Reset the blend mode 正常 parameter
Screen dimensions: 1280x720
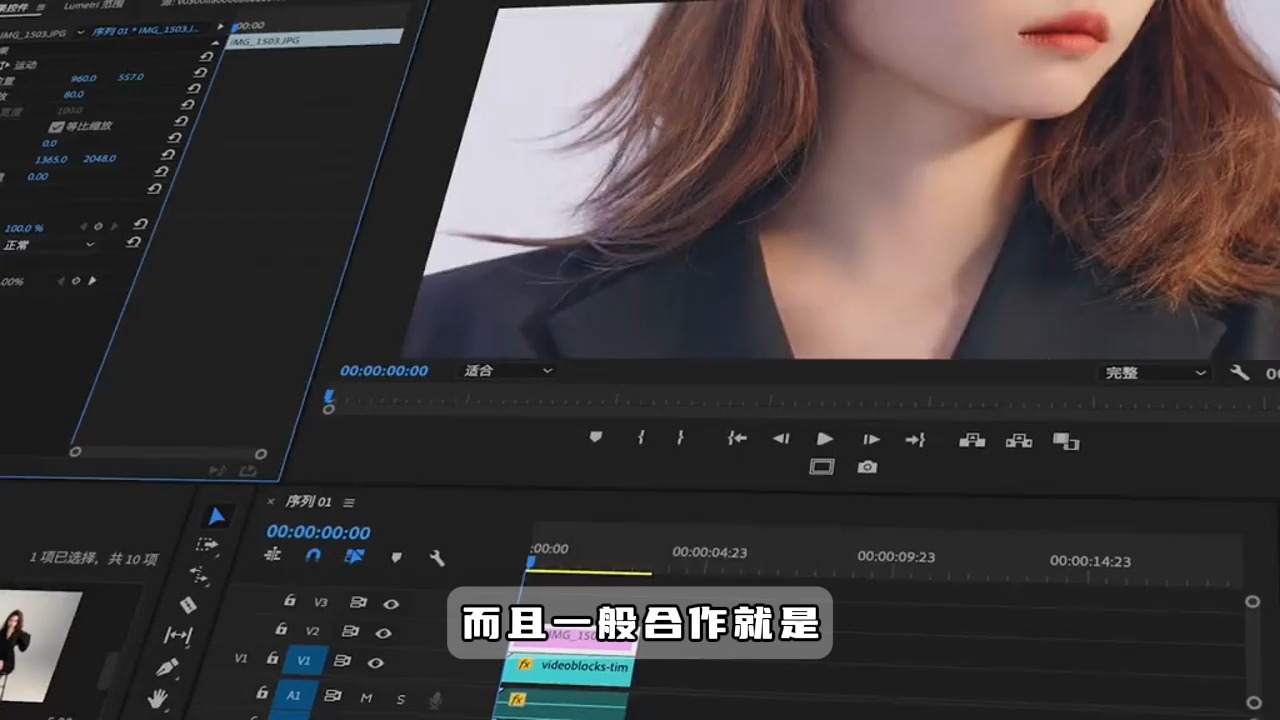[133, 243]
